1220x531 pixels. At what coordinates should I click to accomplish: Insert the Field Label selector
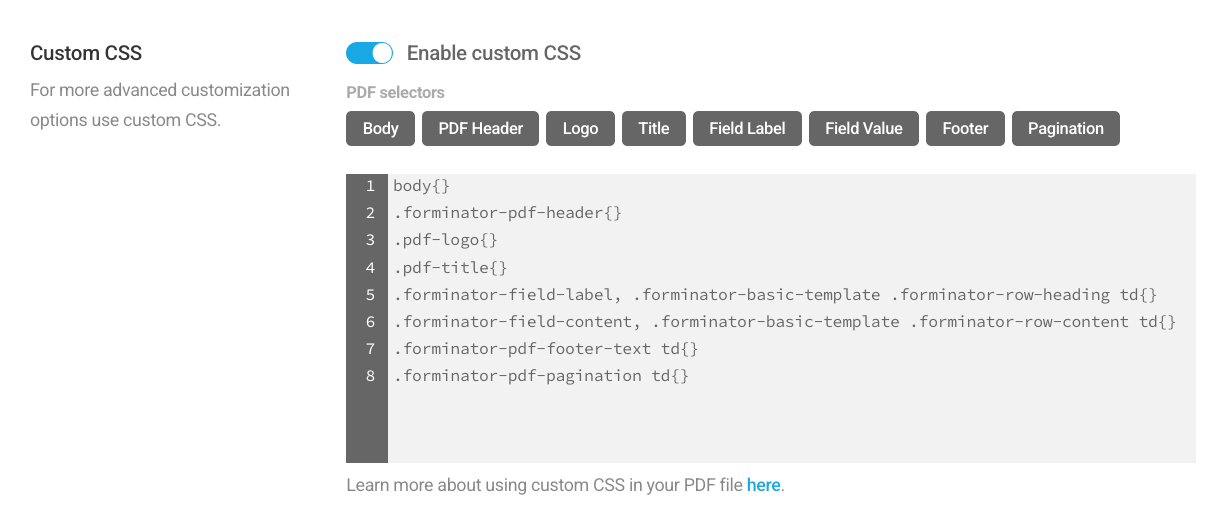point(747,128)
